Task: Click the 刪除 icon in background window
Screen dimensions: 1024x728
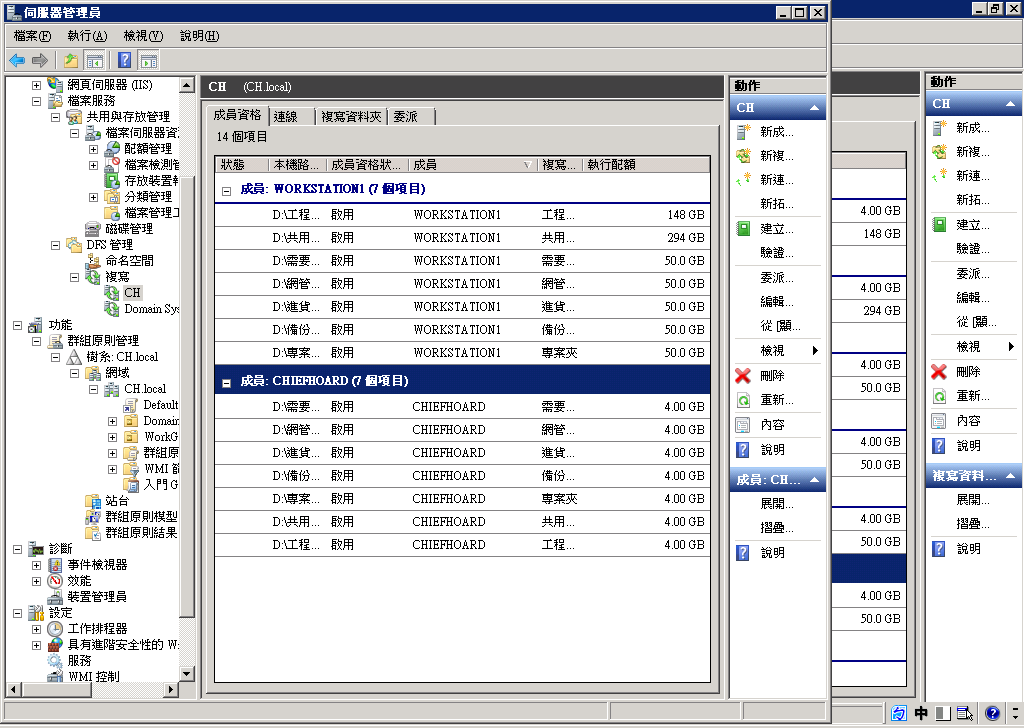Action: coord(939,372)
